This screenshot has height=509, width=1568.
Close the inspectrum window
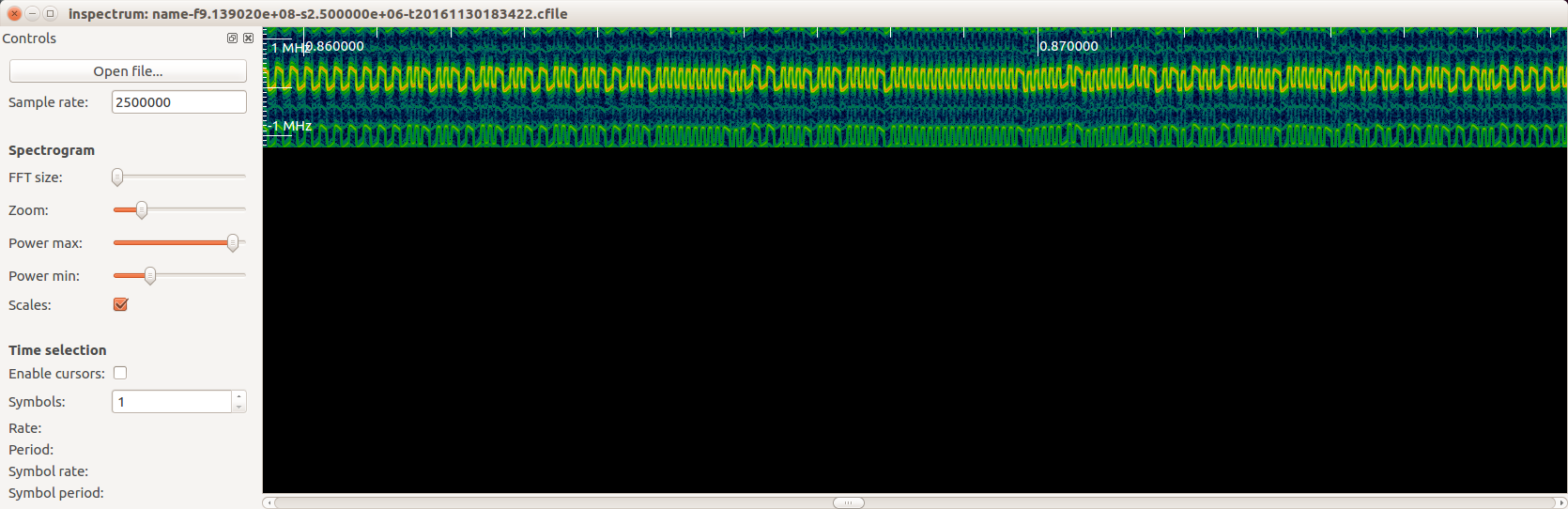pyautogui.click(x=14, y=13)
